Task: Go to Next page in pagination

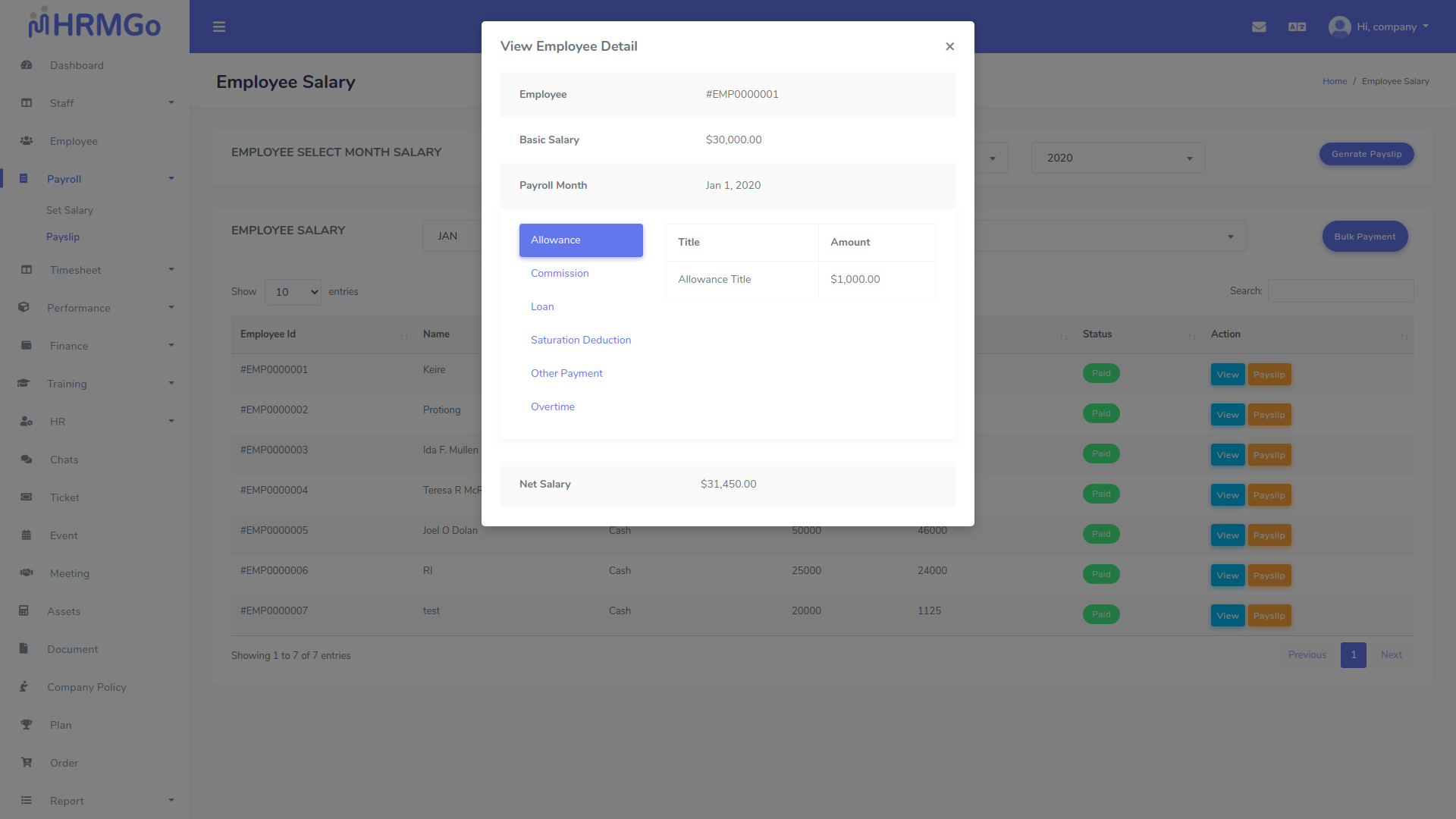Action: click(x=1392, y=655)
